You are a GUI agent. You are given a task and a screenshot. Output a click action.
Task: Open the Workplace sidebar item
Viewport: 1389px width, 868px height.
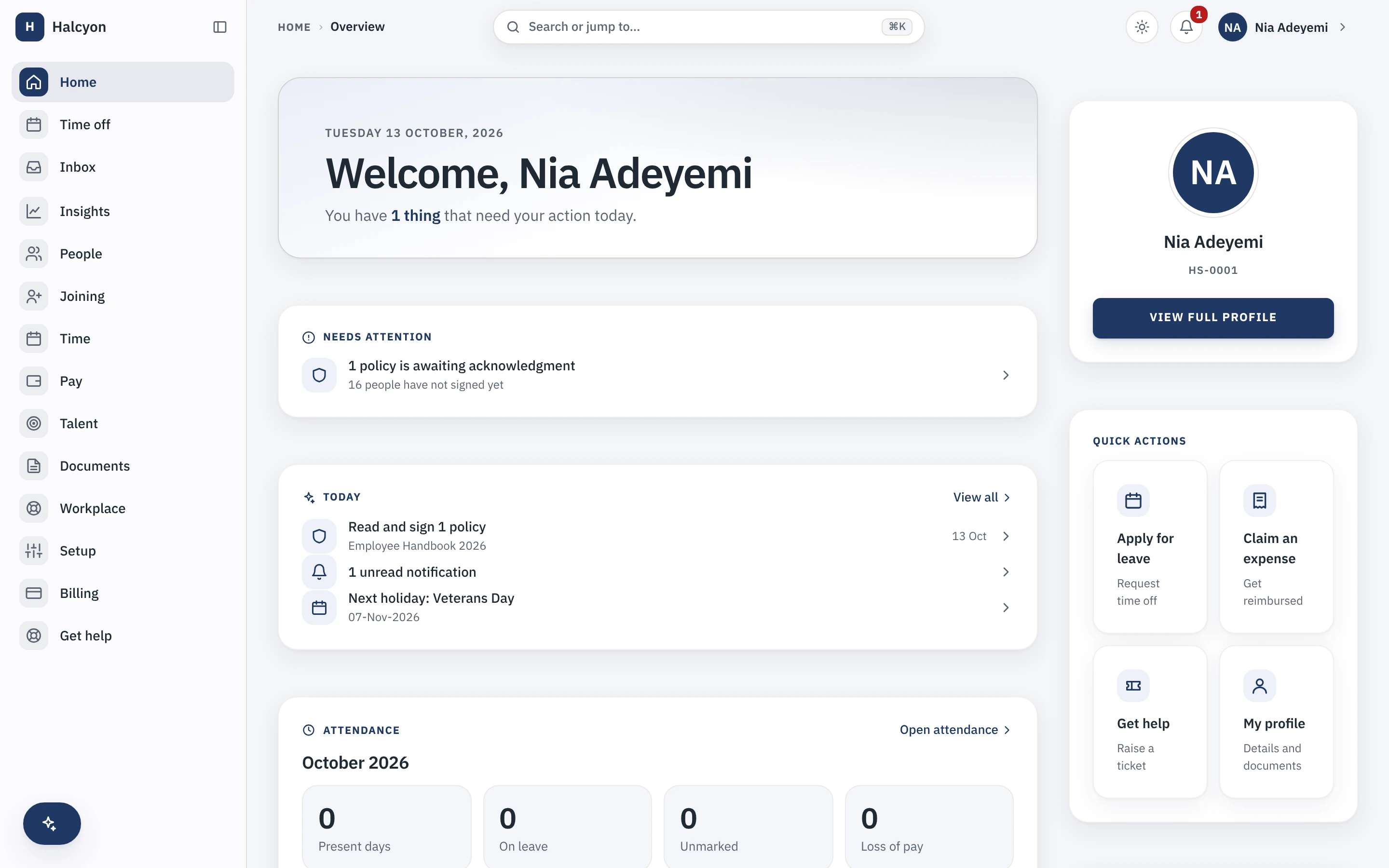point(122,509)
